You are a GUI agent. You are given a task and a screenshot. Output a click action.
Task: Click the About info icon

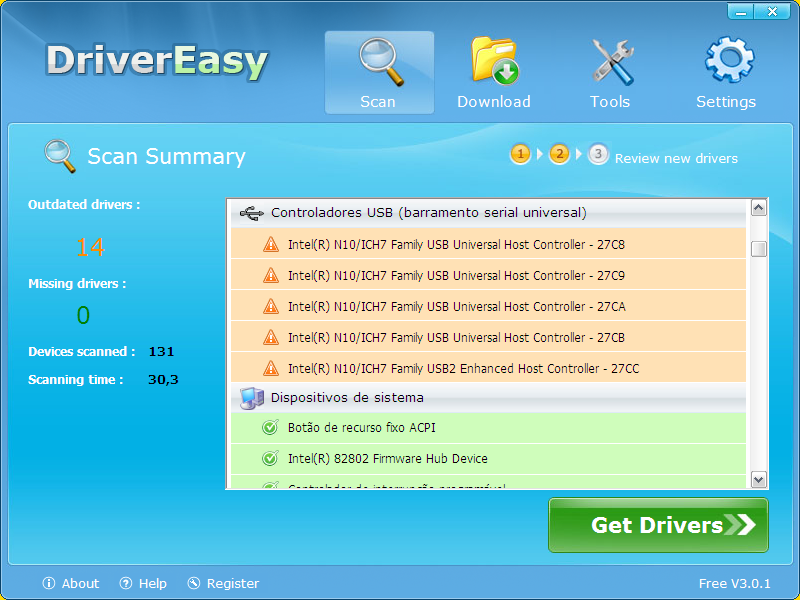pyautogui.click(x=49, y=583)
